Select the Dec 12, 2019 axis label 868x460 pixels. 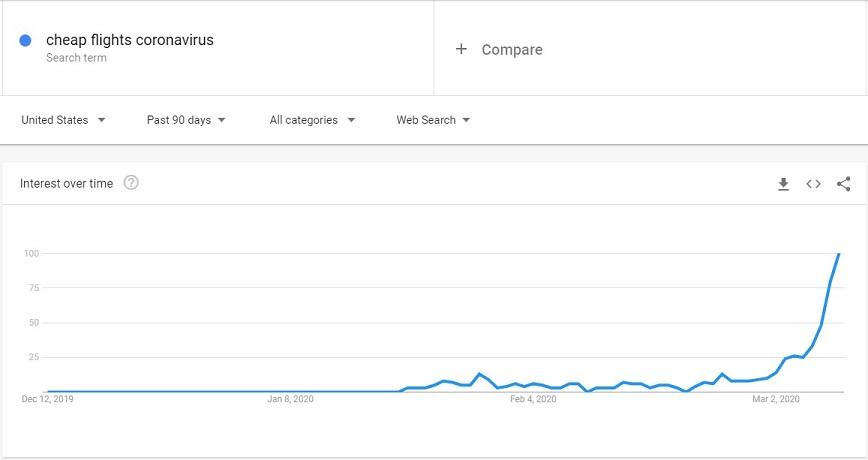click(47, 399)
